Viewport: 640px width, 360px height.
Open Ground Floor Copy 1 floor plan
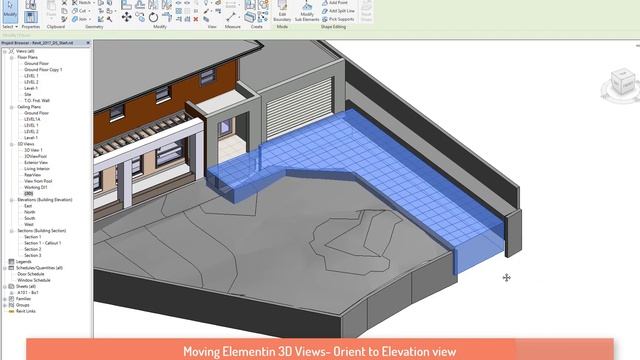pyautogui.click(x=43, y=70)
